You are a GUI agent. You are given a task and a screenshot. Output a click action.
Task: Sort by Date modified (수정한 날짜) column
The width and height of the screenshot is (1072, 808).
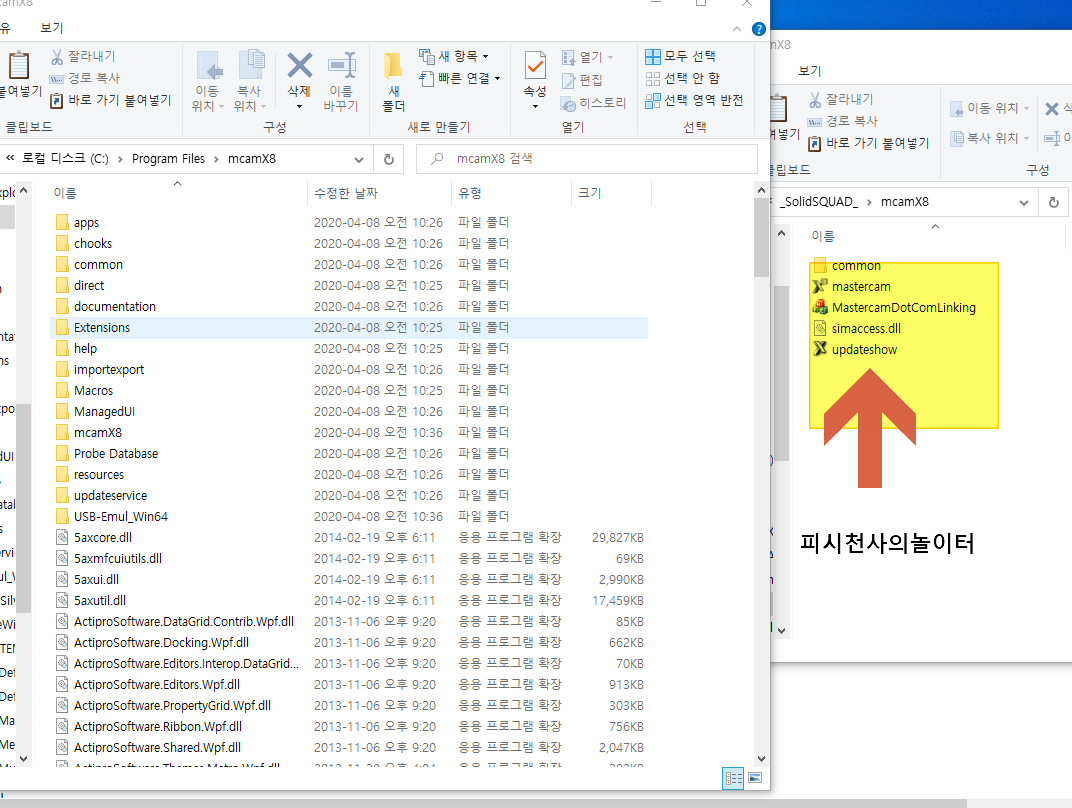tap(346, 193)
